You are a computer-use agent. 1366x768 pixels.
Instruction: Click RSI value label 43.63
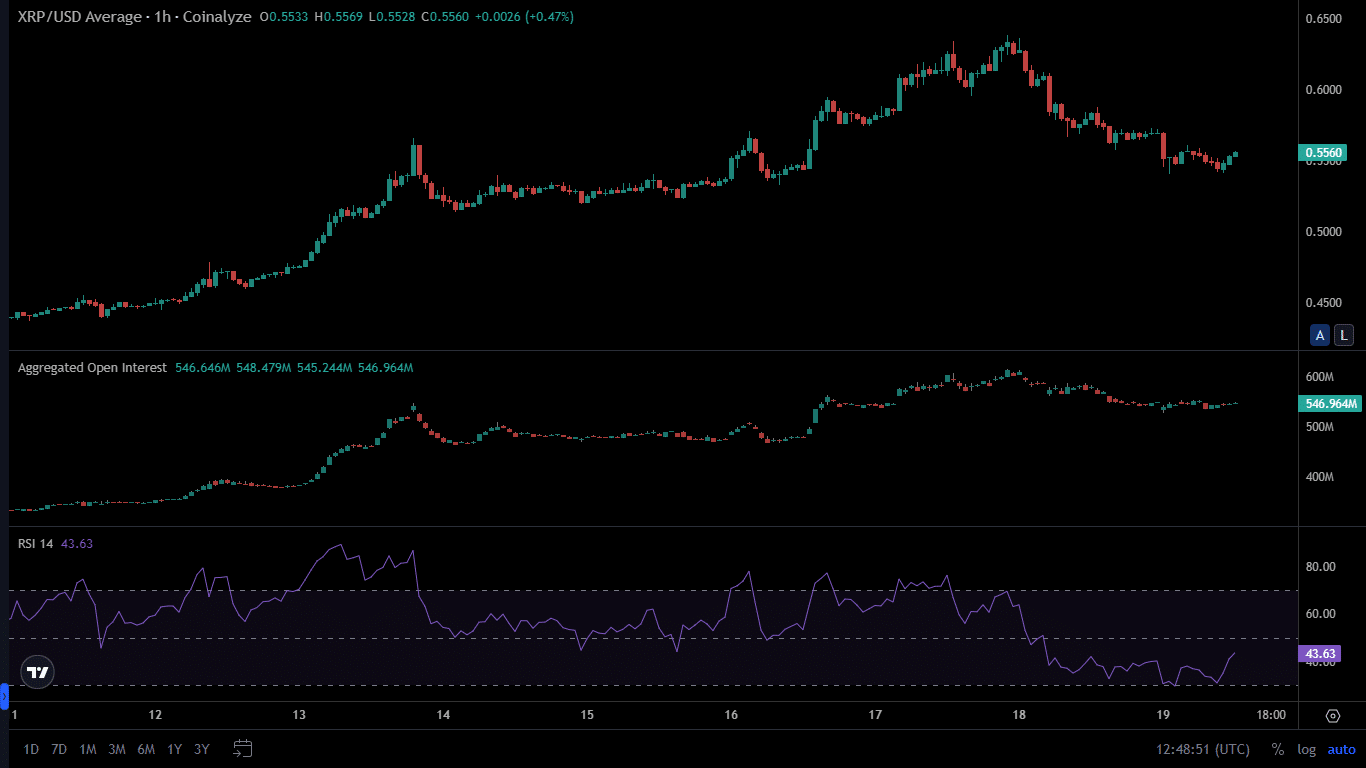[1319, 654]
